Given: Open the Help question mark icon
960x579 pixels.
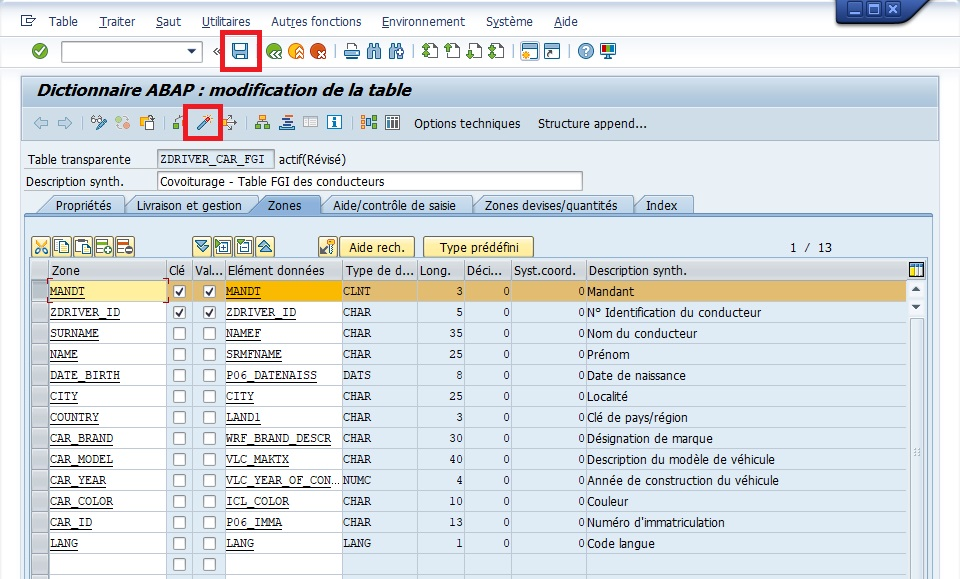Looking at the screenshot, I should [586, 51].
